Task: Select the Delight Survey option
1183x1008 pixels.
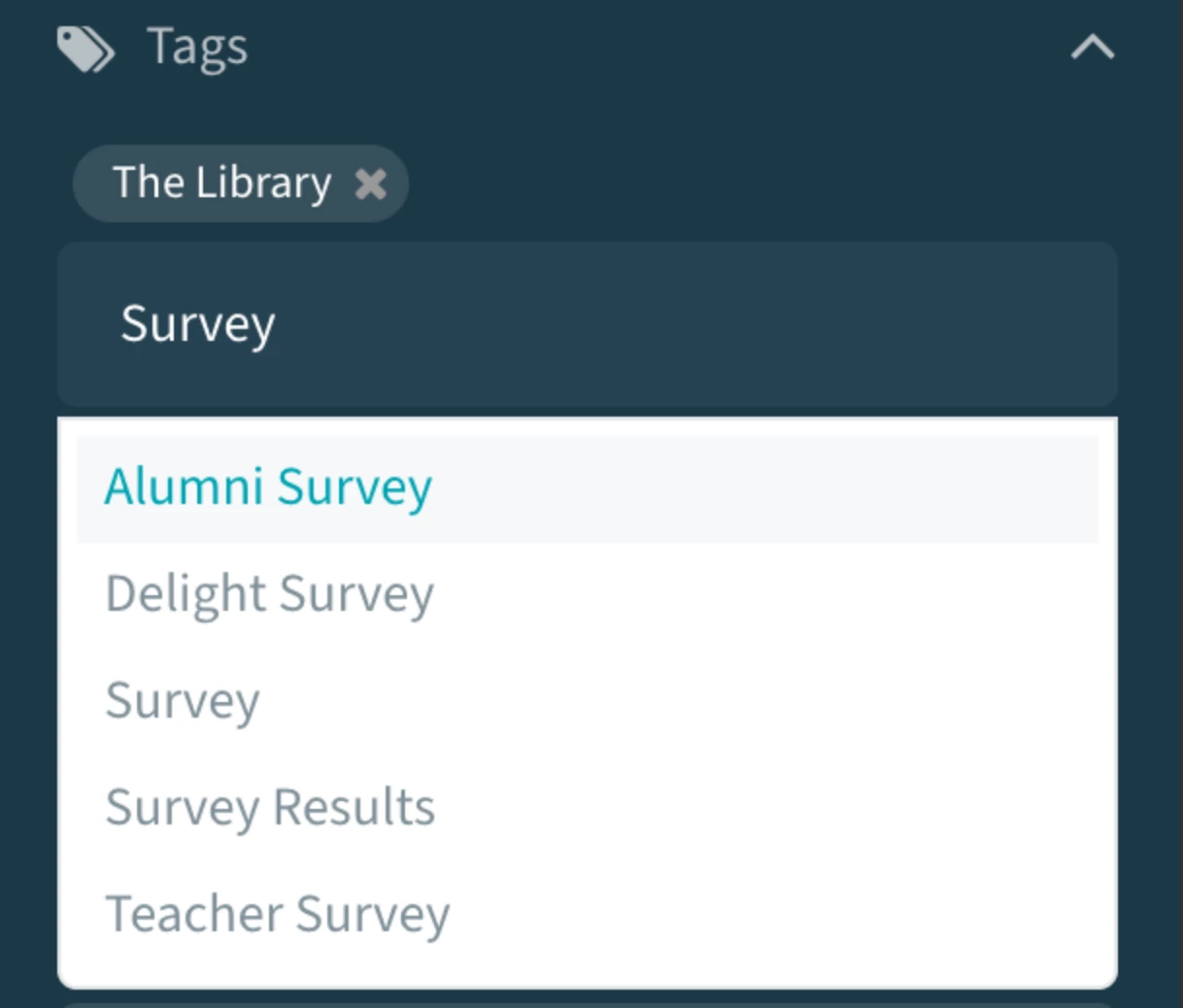Action: (269, 594)
